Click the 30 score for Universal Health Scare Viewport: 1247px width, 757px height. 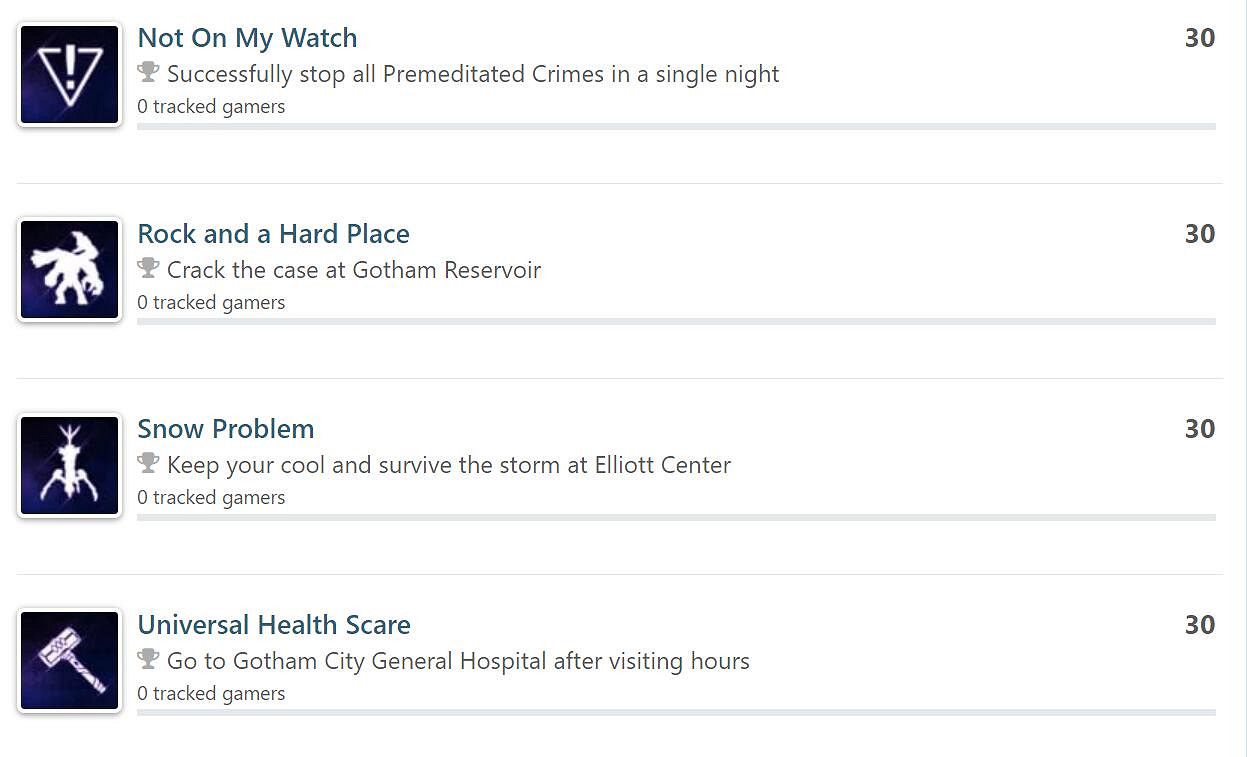coord(1199,625)
